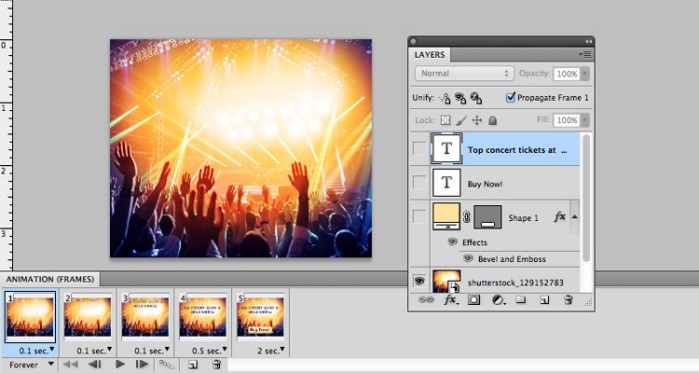699x373 pixels.
Task: Open the Normal blend mode dropdown
Action: coord(464,74)
